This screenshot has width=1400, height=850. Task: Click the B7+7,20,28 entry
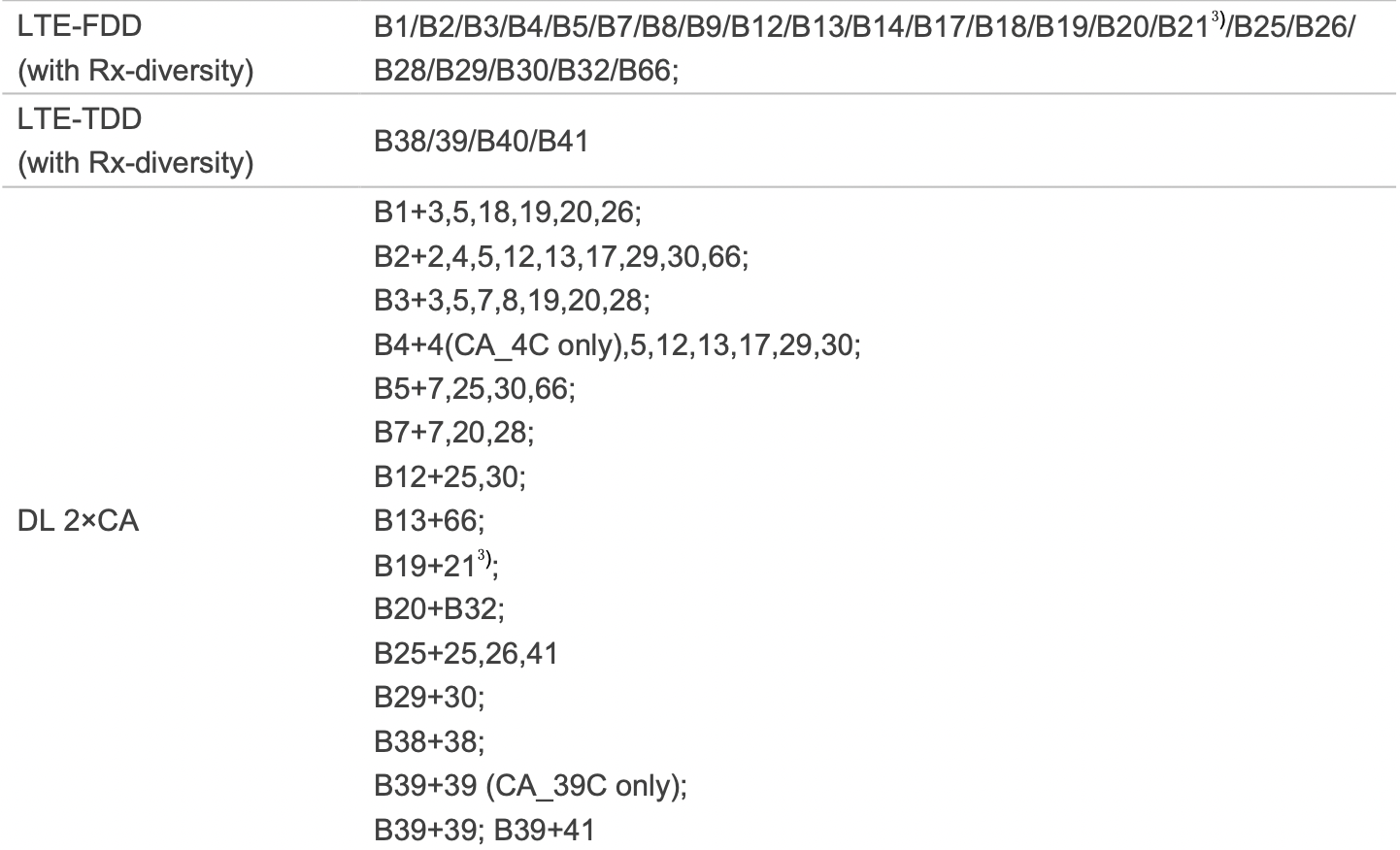coord(454,433)
